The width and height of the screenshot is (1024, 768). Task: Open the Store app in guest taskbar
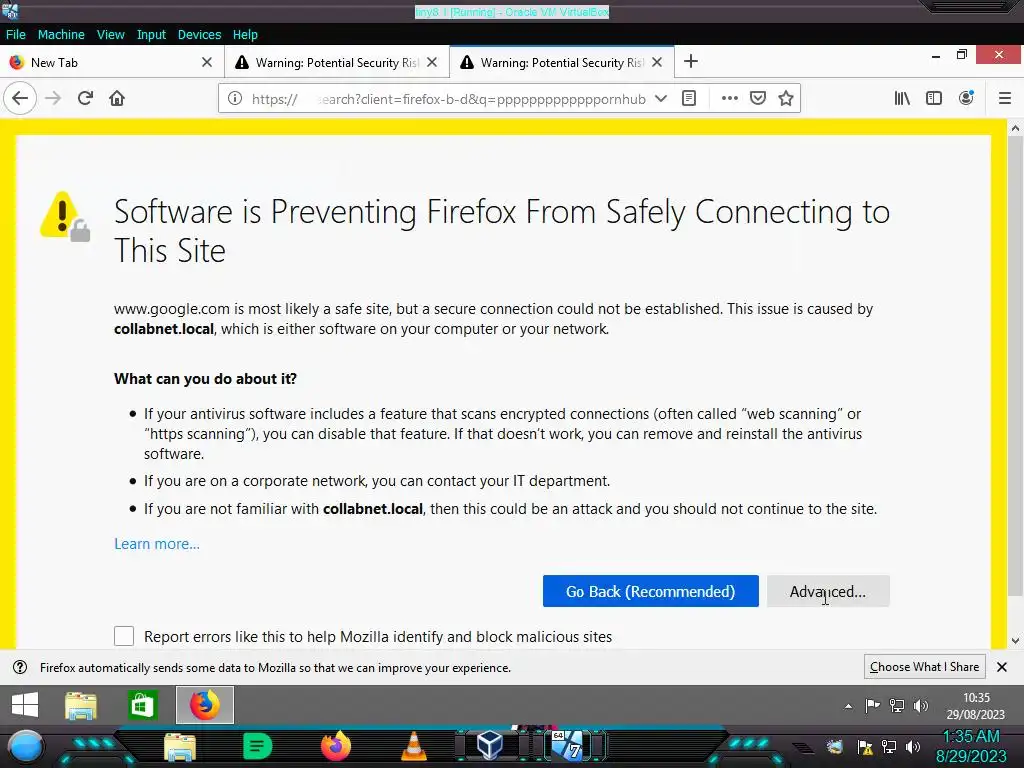(x=142, y=705)
